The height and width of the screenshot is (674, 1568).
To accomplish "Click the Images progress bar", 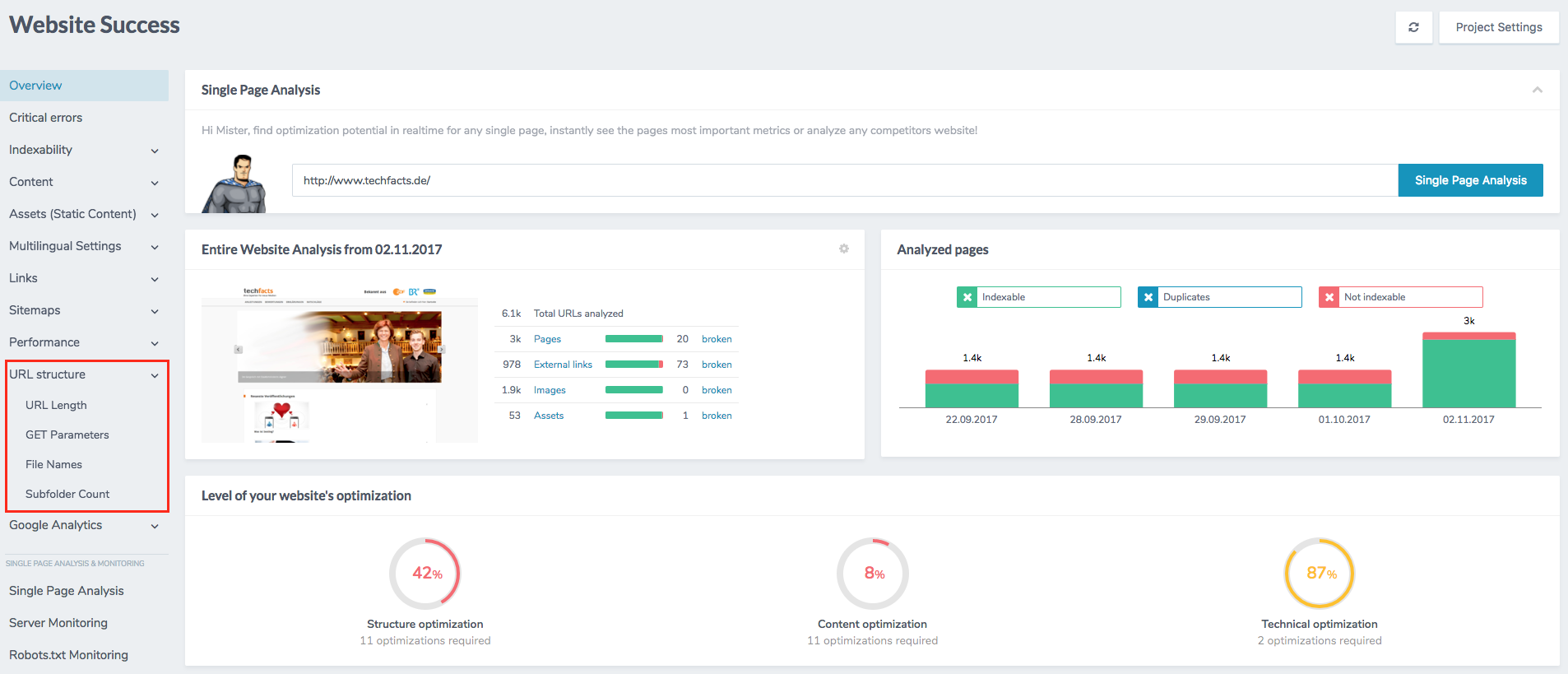I will [634, 390].
